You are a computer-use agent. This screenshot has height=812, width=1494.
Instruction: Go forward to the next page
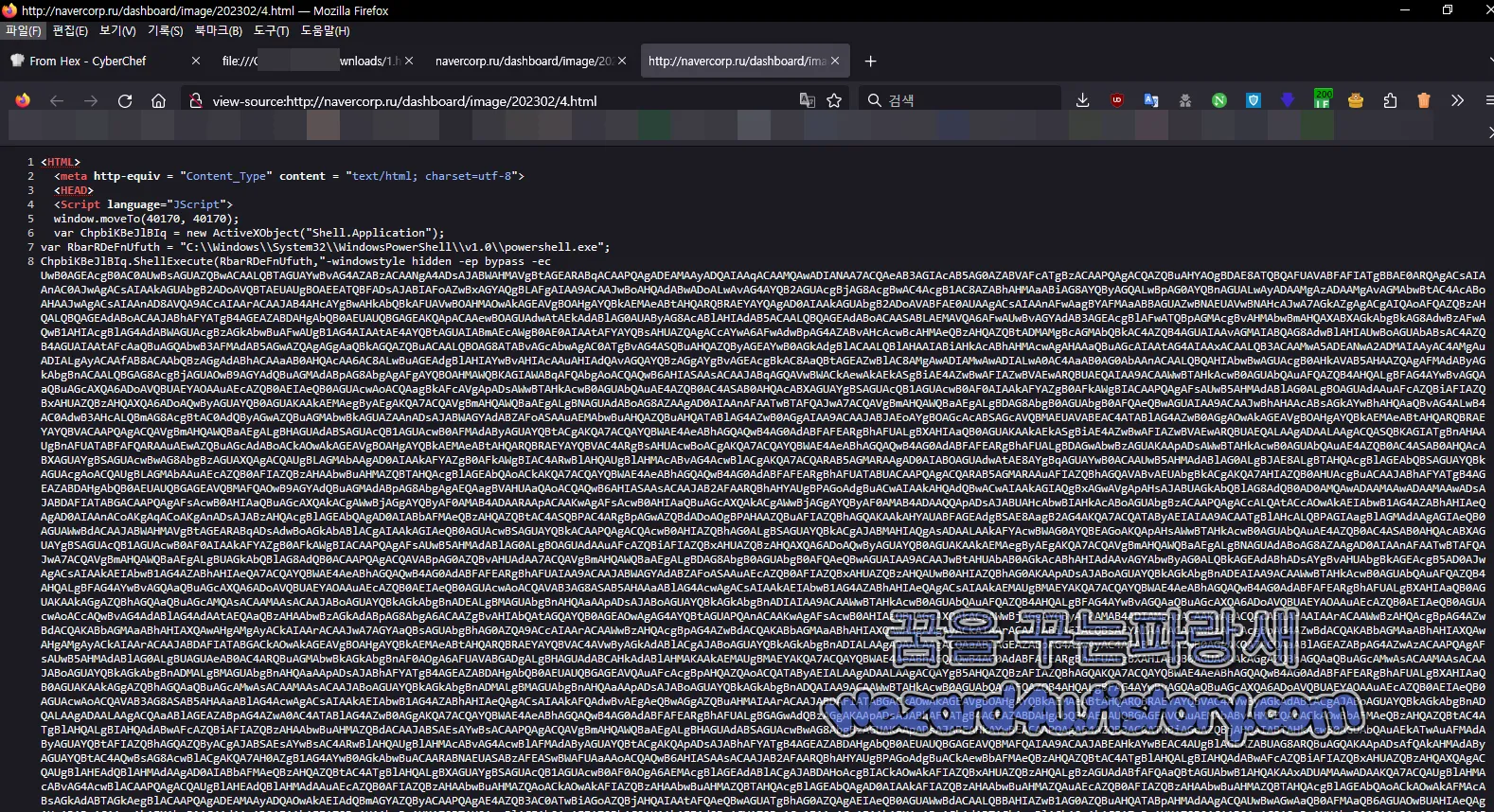(91, 100)
